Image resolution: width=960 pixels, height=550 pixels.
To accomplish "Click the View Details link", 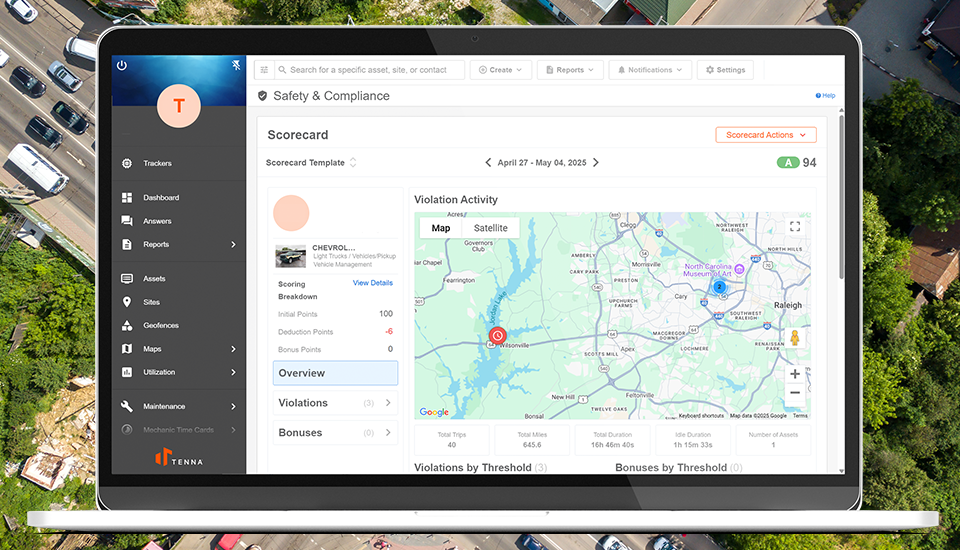I will [x=372, y=283].
